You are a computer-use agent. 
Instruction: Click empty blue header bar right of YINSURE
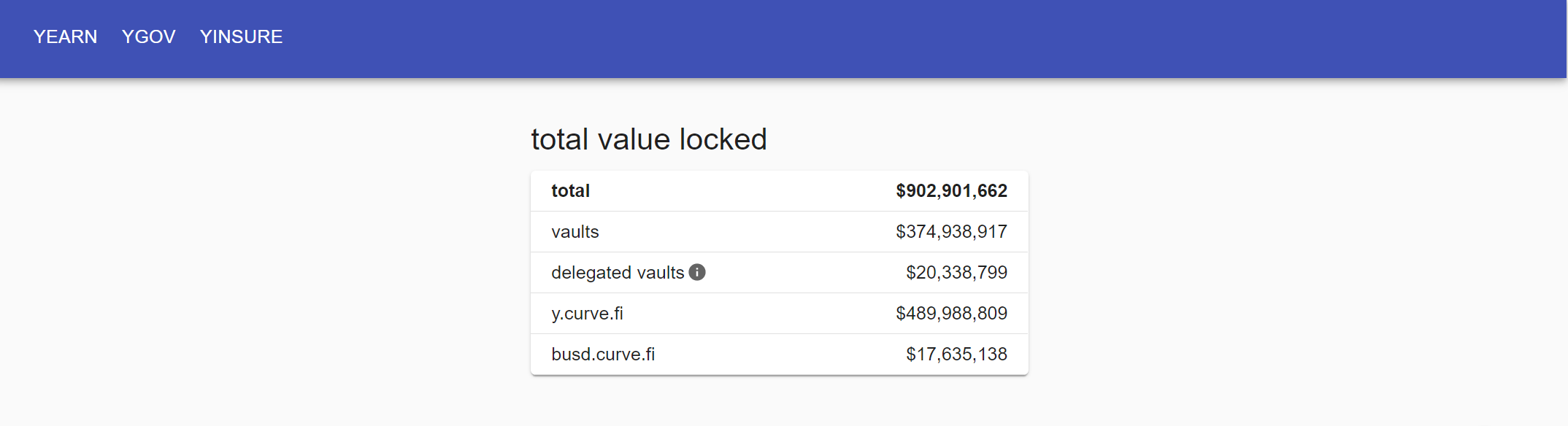pyautogui.click(x=876, y=36)
